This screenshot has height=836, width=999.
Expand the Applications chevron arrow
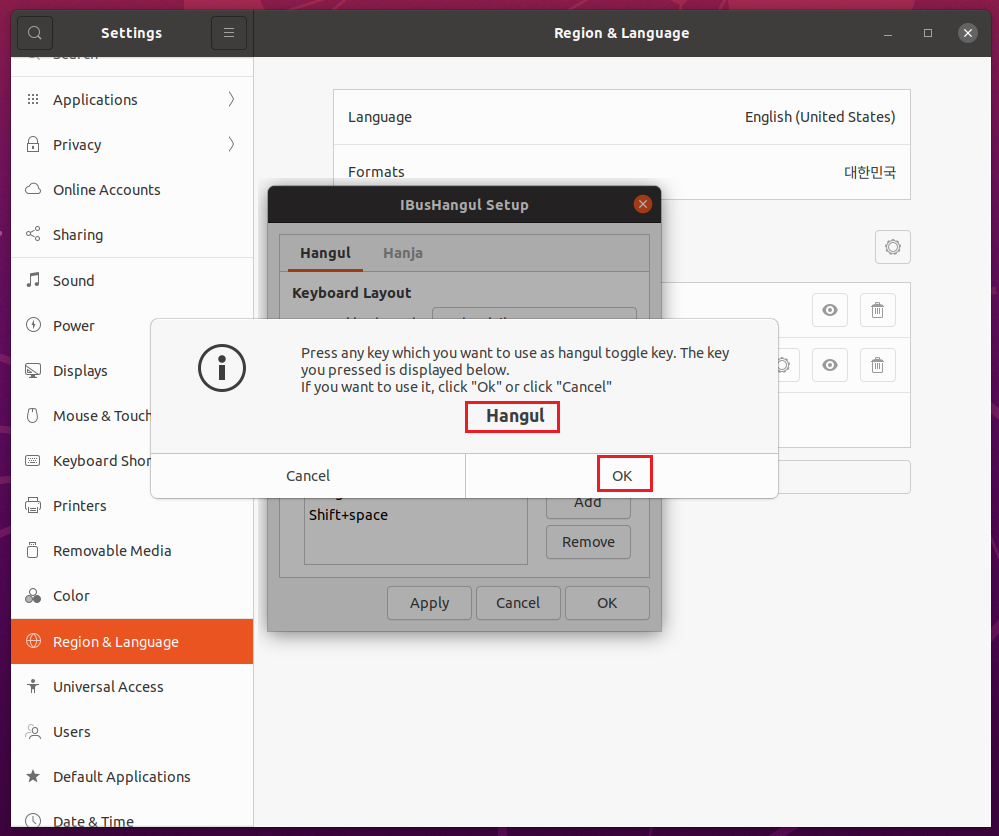231,99
